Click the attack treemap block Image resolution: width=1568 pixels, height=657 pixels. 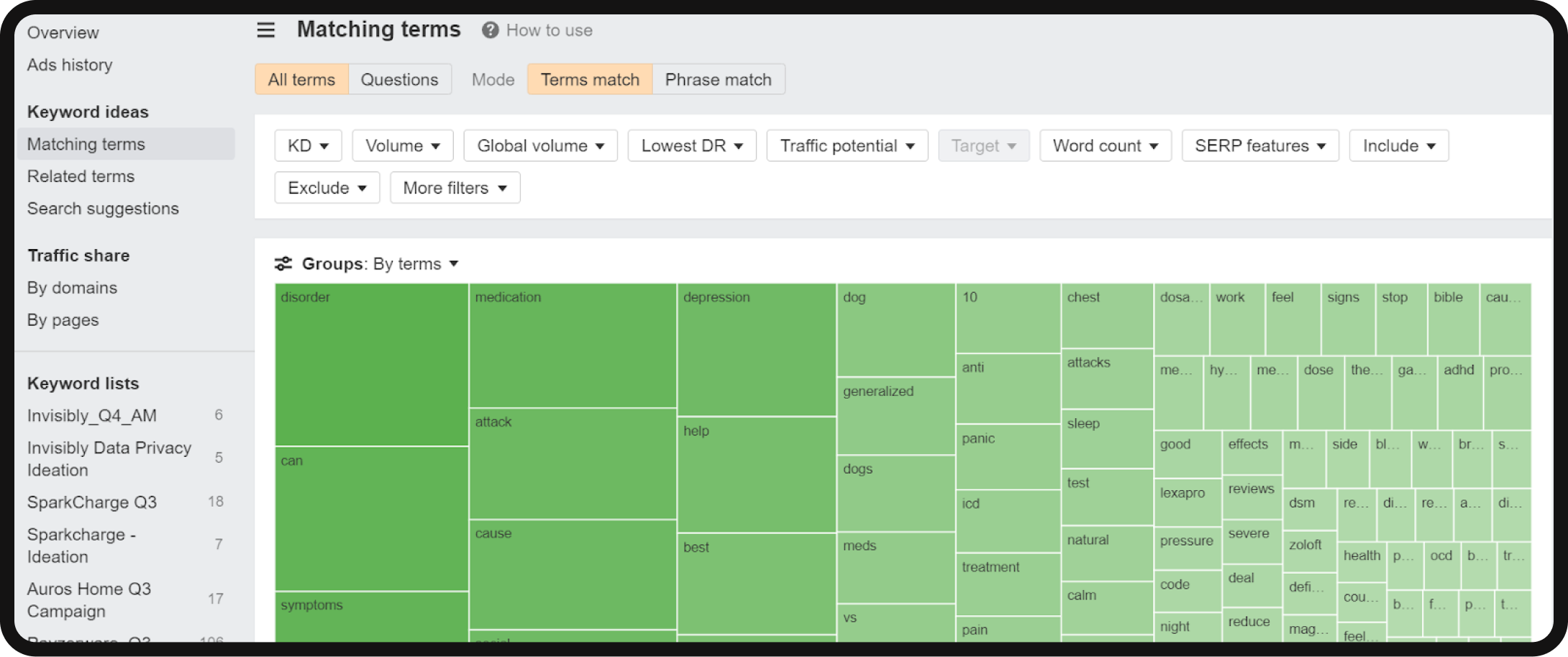(x=573, y=463)
